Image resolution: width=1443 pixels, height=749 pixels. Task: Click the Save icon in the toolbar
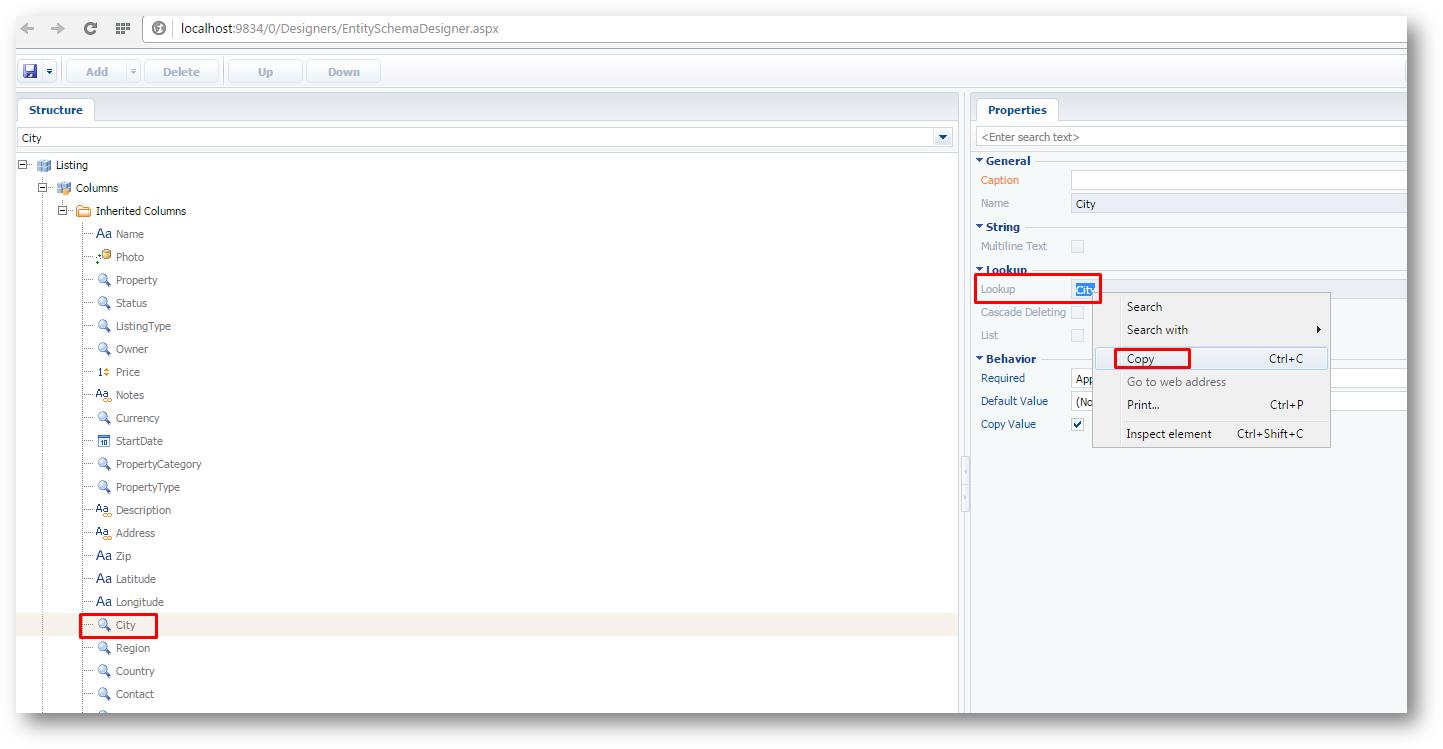pyautogui.click(x=31, y=70)
